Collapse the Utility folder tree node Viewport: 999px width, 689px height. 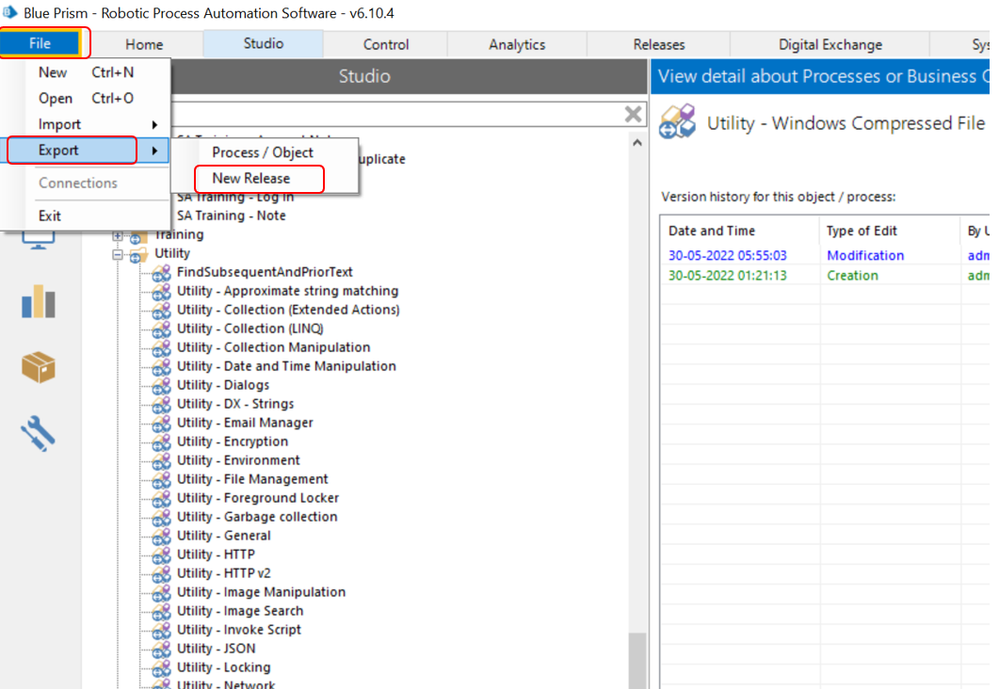click(118, 254)
